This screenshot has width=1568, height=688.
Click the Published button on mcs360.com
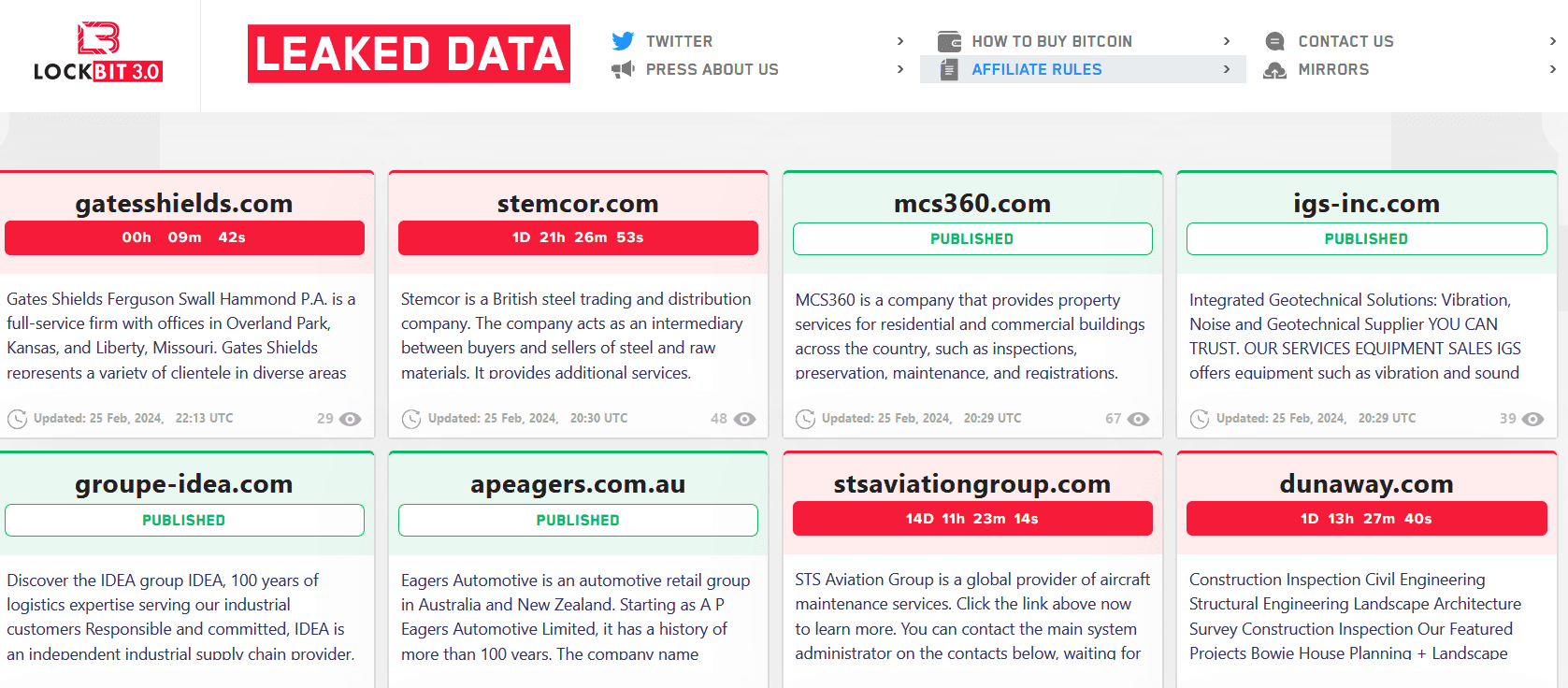click(972, 238)
